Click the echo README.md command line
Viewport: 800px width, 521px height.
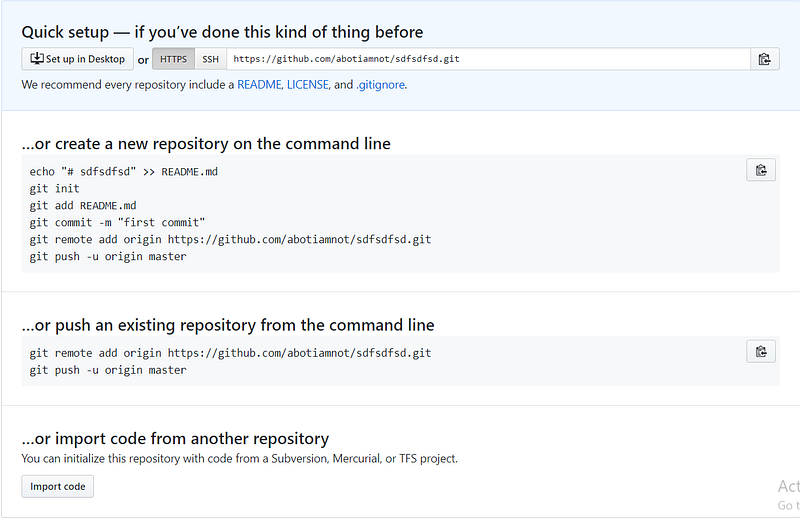pos(124,171)
